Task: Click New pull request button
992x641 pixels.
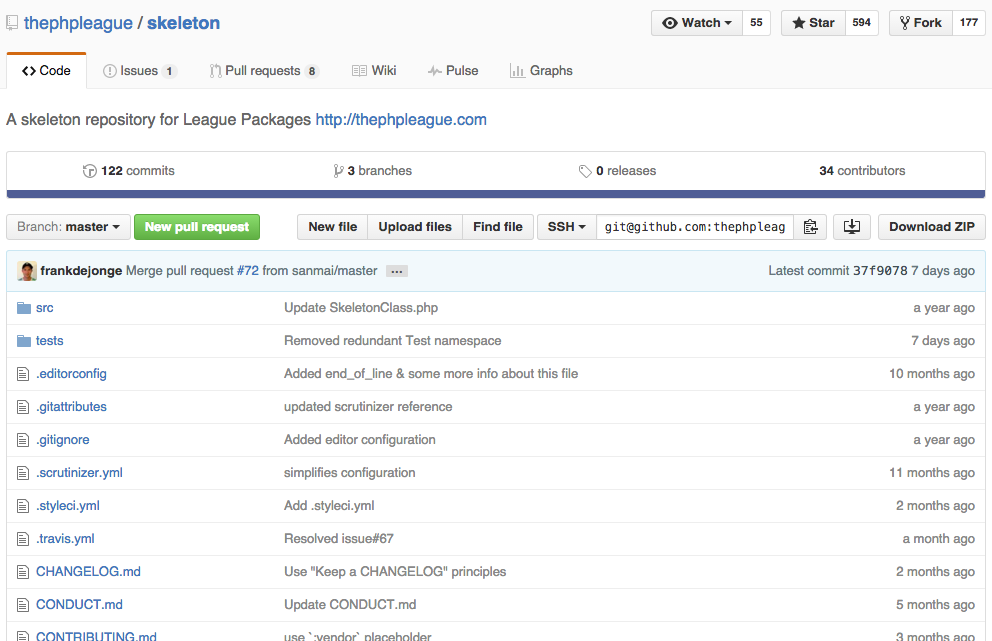Action: point(197,227)
